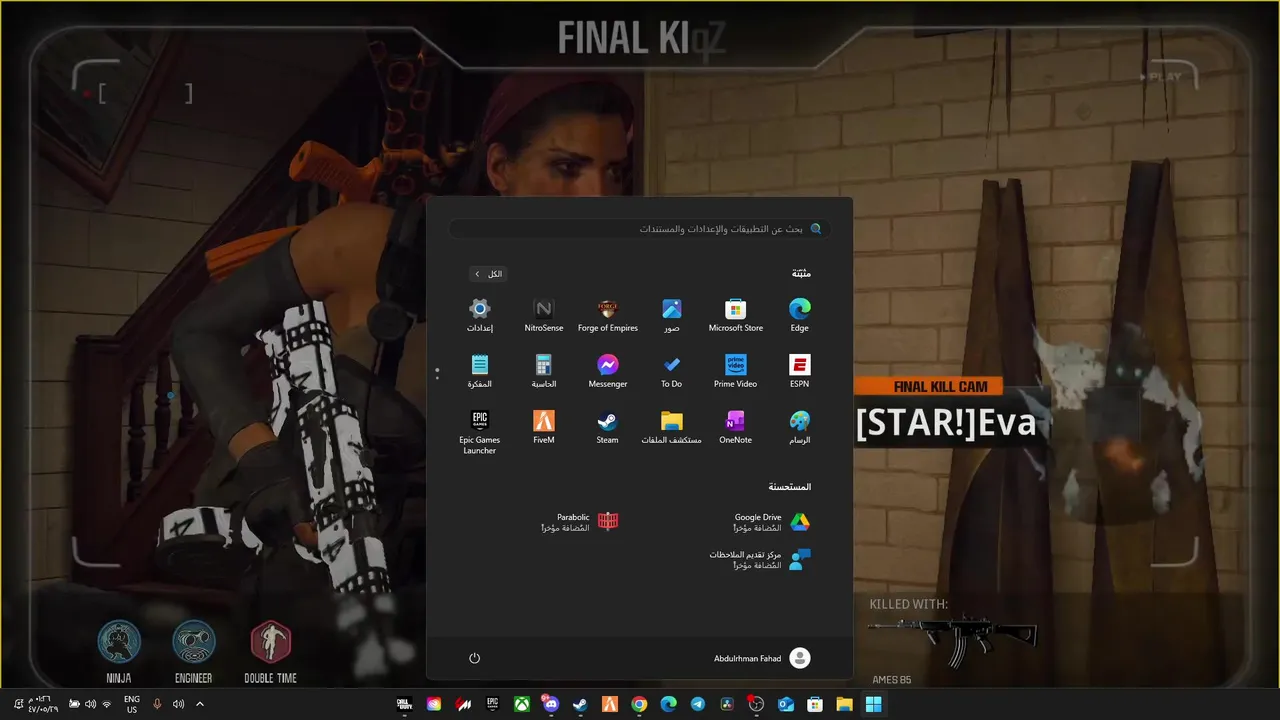This screenshot has height=720, width=1280.
Task: Open Abdulrhman Fahad account menu
Action: [x=762, y=658]
